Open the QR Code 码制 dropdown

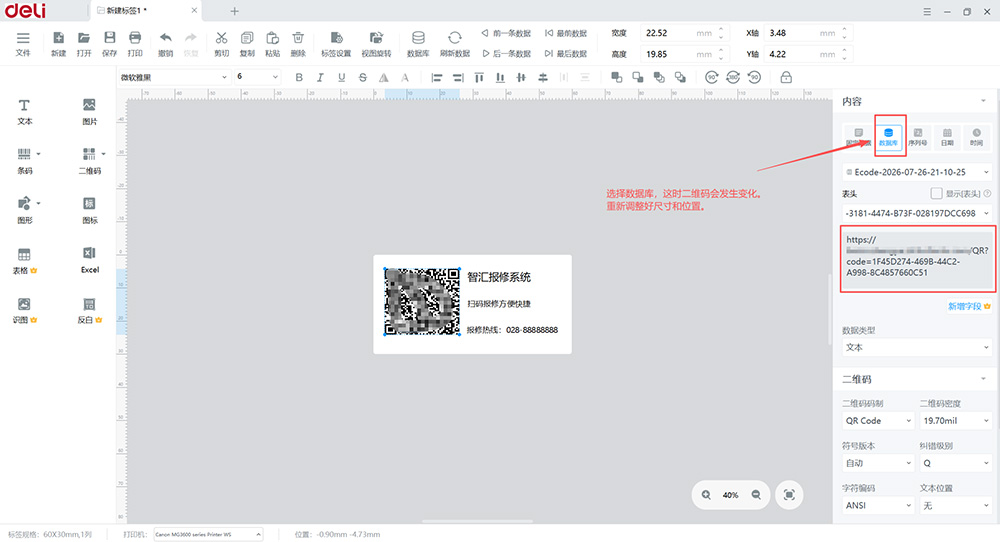tap(878, 421)
